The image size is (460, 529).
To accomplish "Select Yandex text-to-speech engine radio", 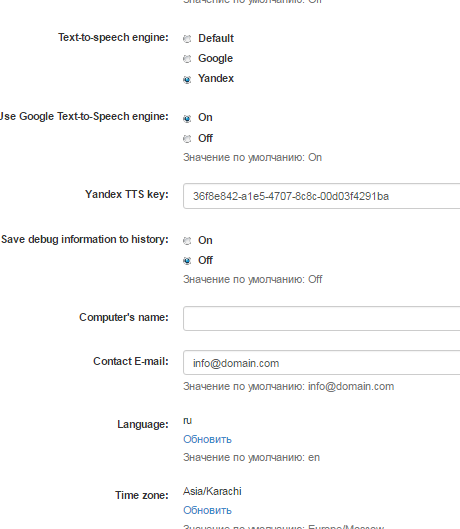I will click(x=187, y=79).
